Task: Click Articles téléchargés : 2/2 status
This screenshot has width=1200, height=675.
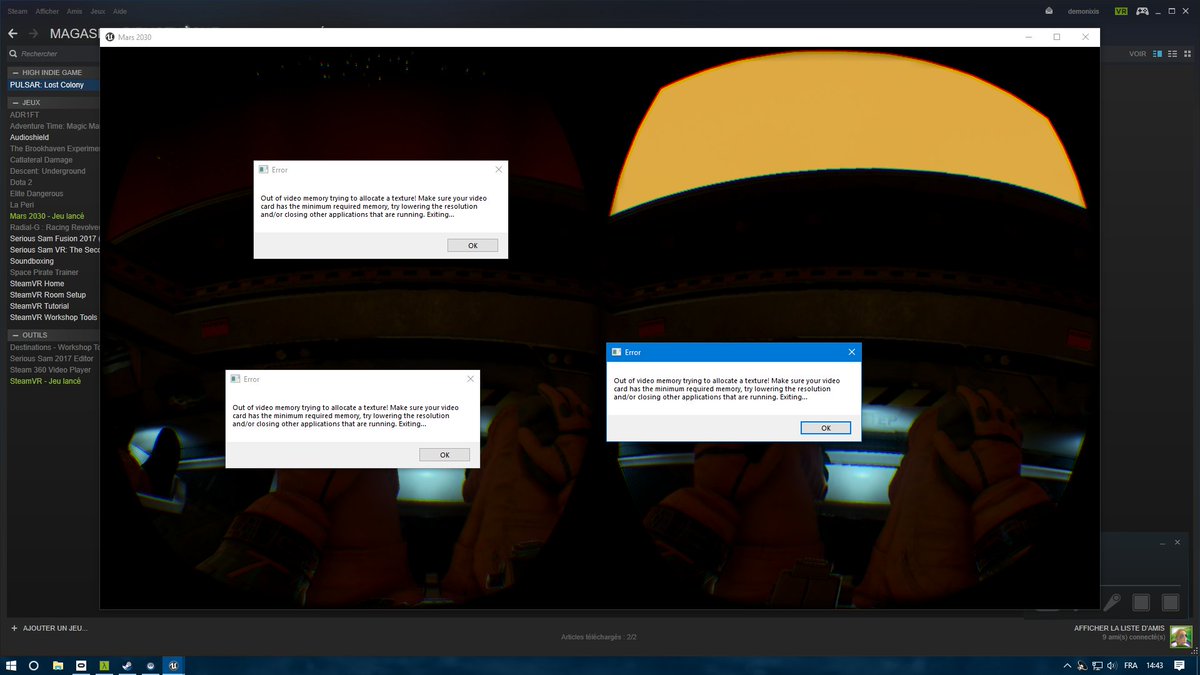Action: click(599, 637)
